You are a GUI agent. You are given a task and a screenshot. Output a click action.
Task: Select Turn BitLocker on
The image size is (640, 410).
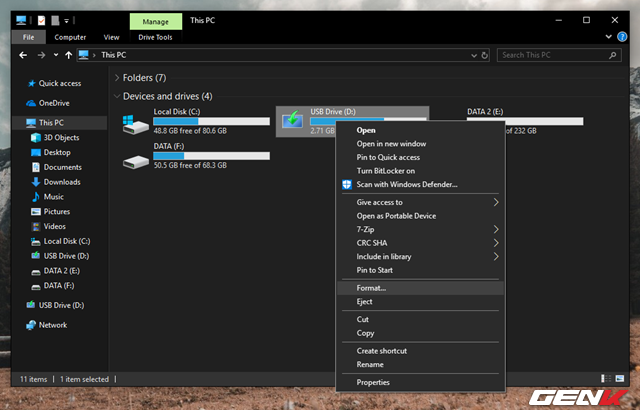click(420, 171)
